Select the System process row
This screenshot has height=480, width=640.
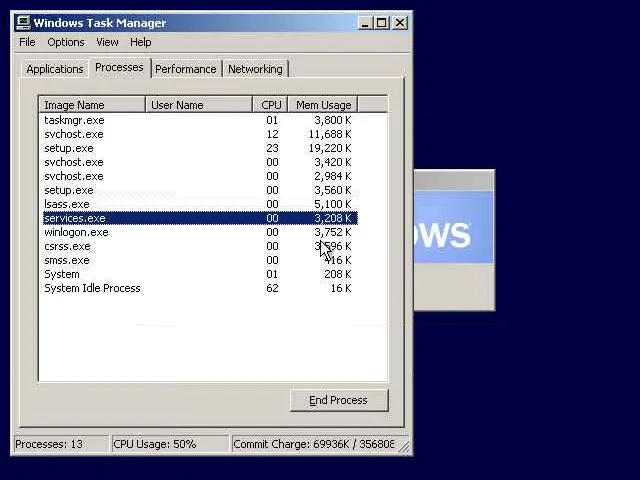(x=200, y=274)
